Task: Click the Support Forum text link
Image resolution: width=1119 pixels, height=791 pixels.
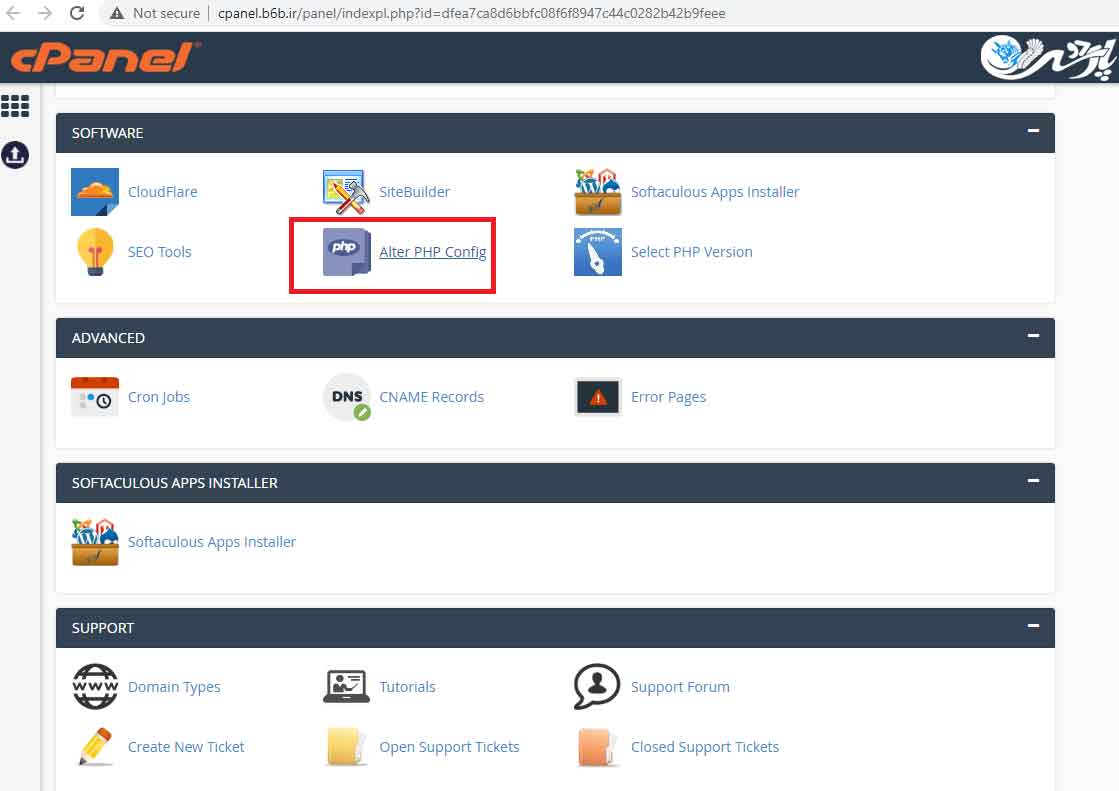Action: pyautogui.click(x=680, y=687)
